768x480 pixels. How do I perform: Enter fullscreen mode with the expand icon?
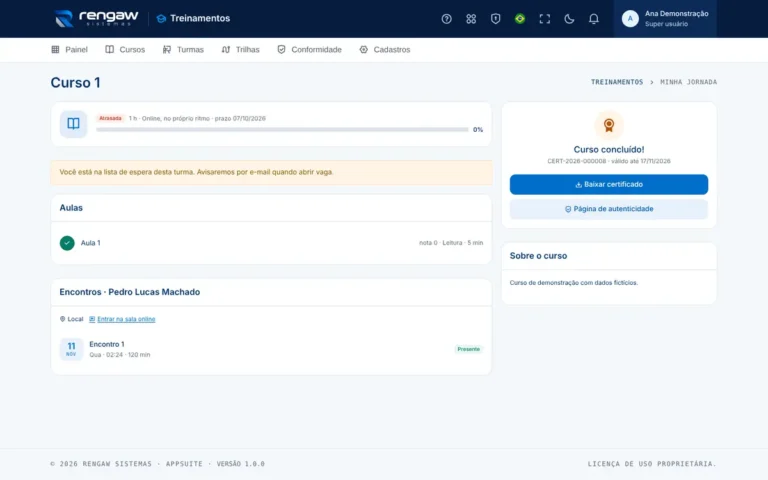[x=544, y=19]
